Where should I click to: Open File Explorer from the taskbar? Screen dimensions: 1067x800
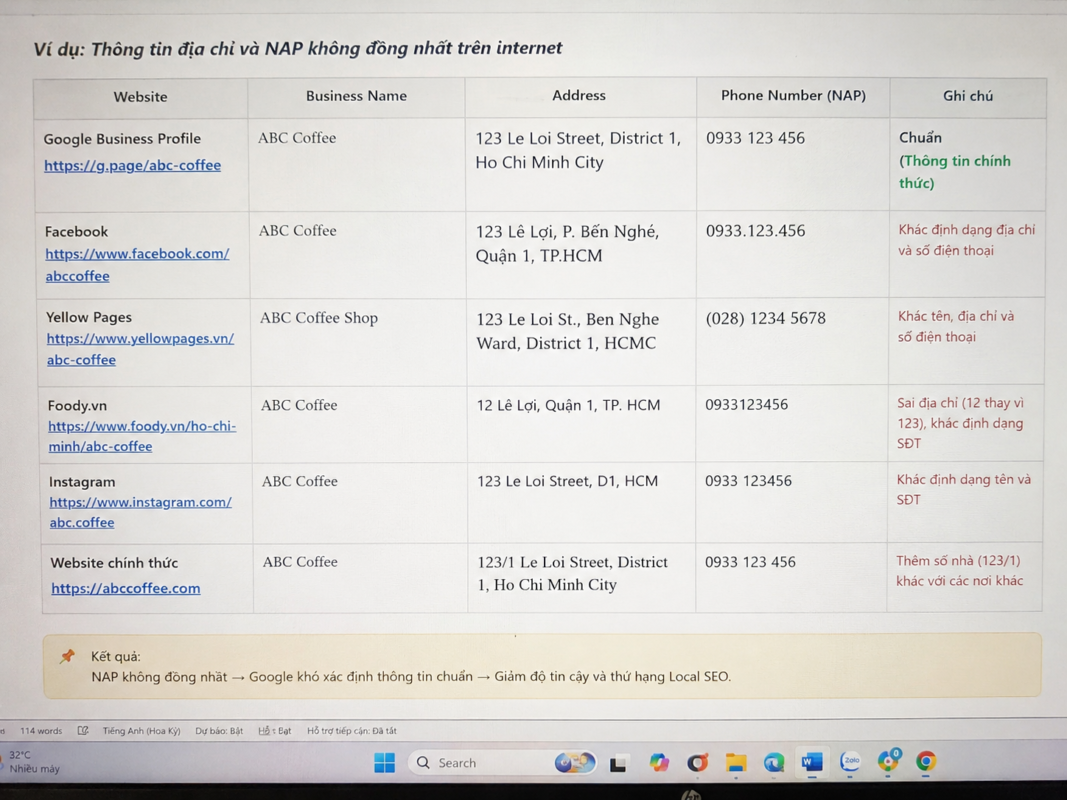736,763
